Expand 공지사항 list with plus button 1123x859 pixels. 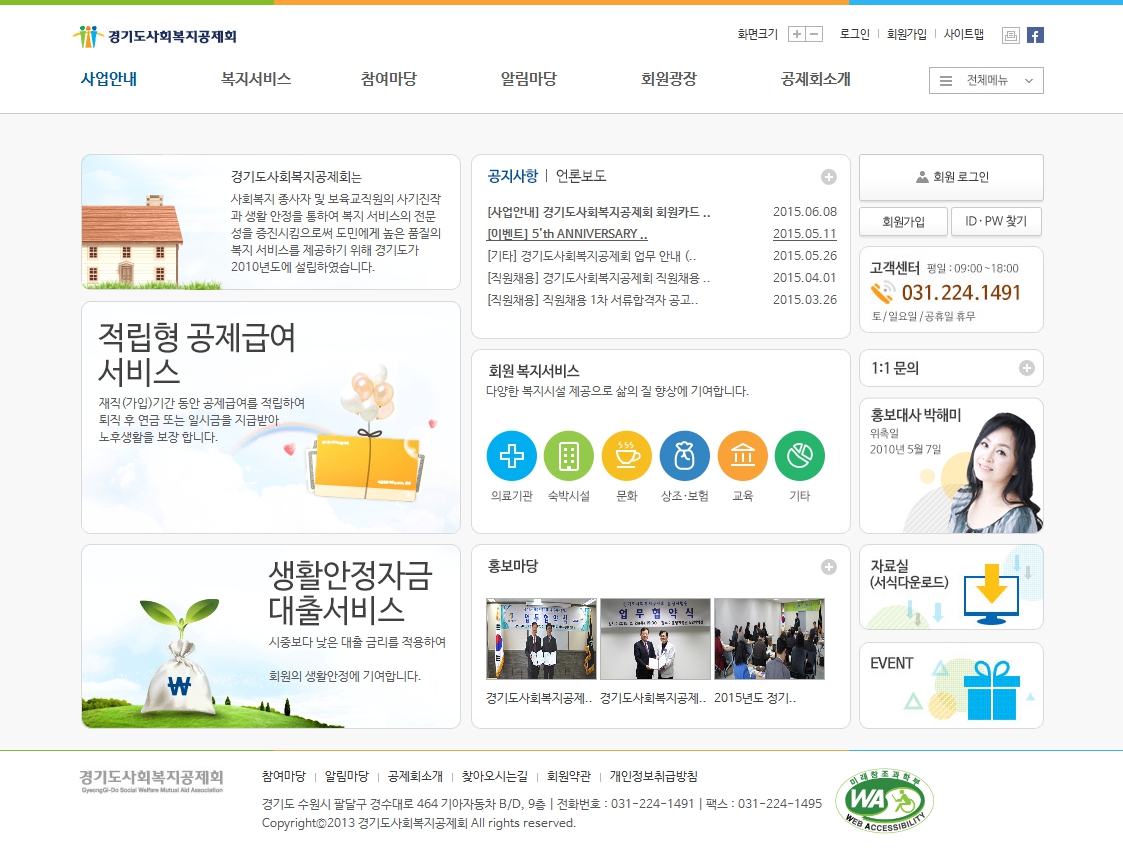point(828,177)
